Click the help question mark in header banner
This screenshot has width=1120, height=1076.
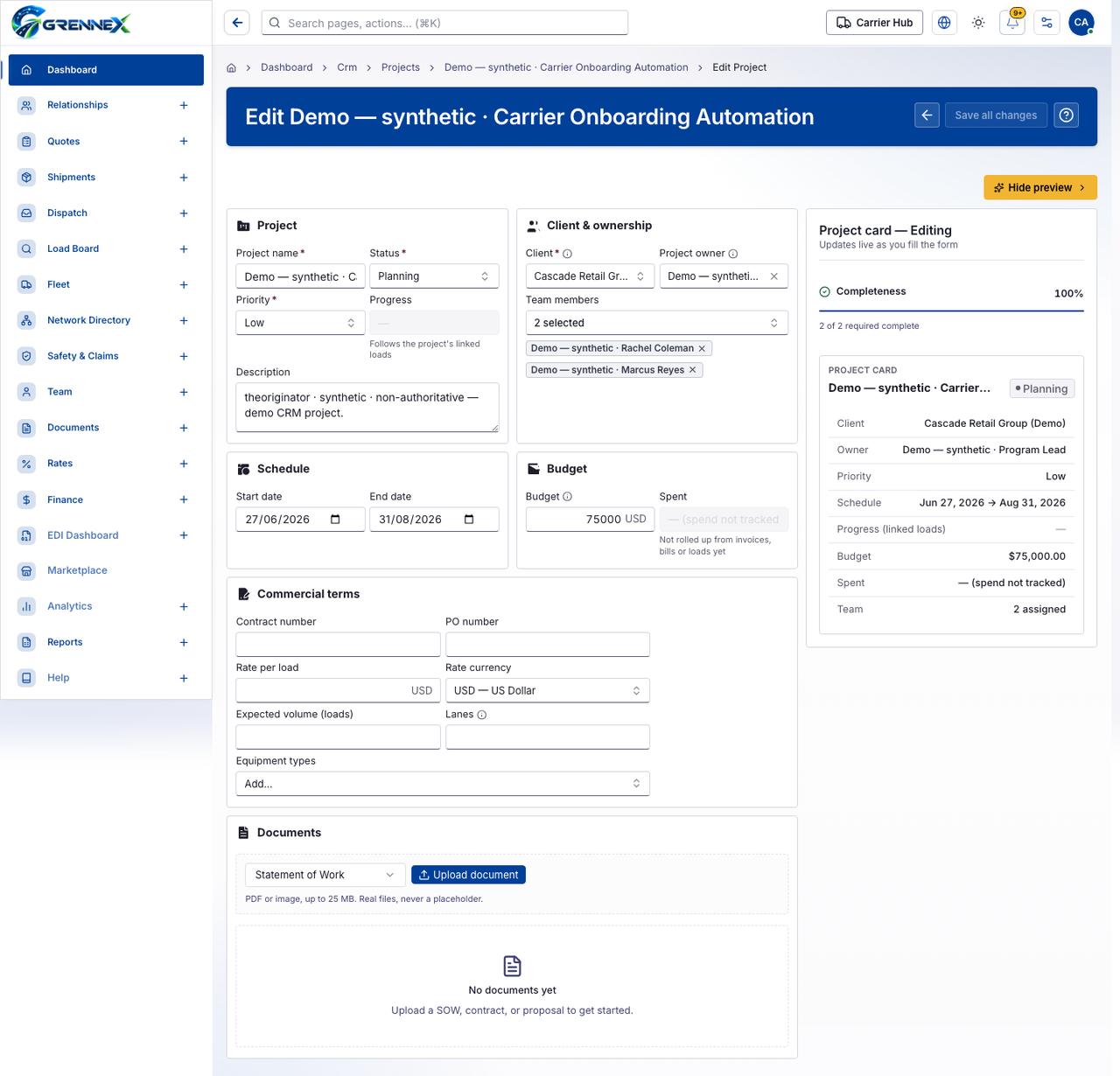tap(1066, 115)
